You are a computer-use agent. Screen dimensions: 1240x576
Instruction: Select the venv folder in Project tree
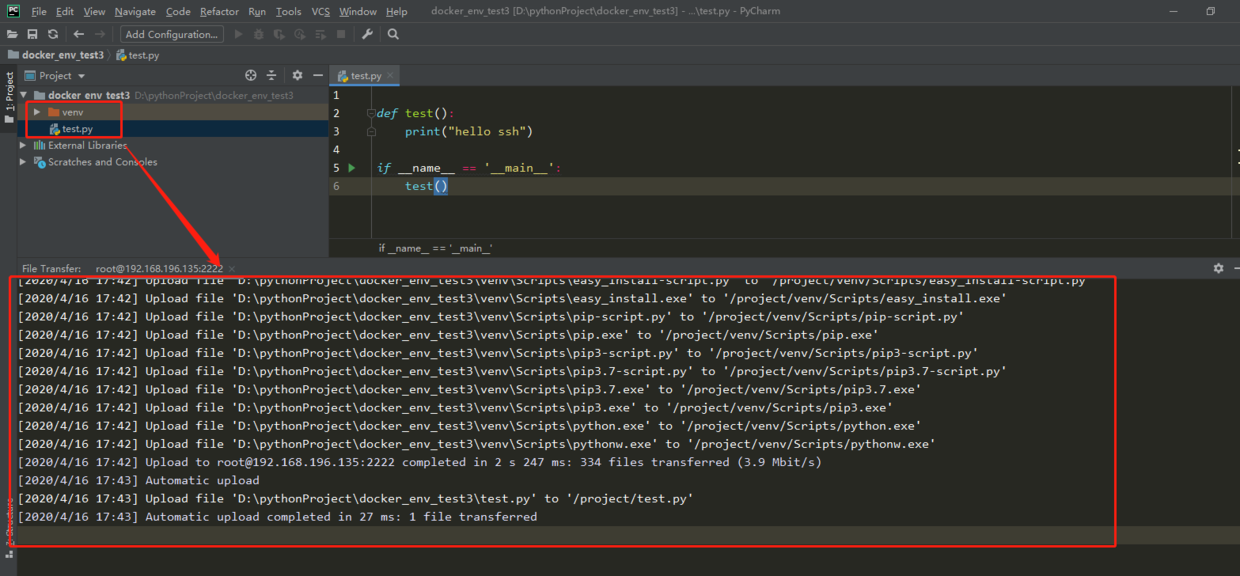pyautogui.click(x=65, y=112)
